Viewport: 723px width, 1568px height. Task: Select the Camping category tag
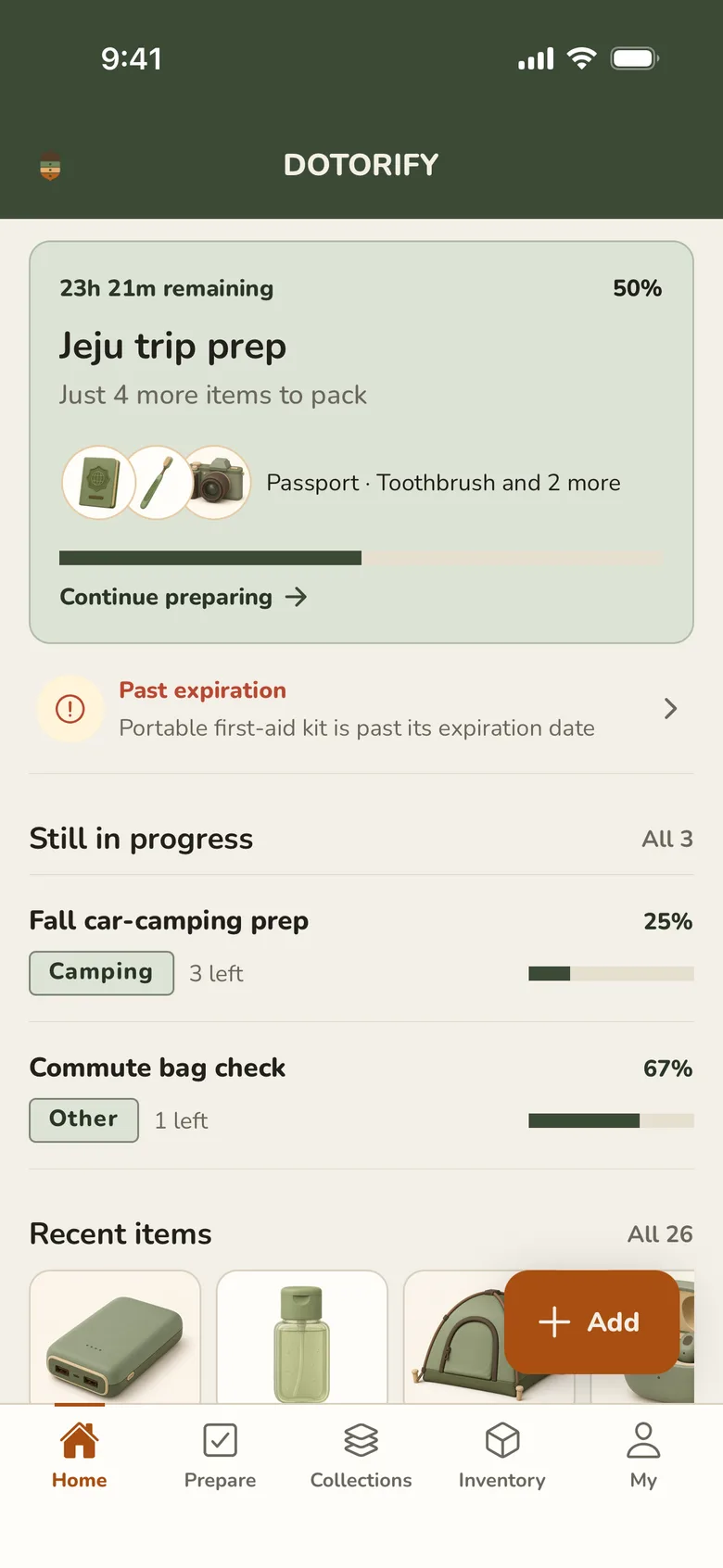coord(101,973)
